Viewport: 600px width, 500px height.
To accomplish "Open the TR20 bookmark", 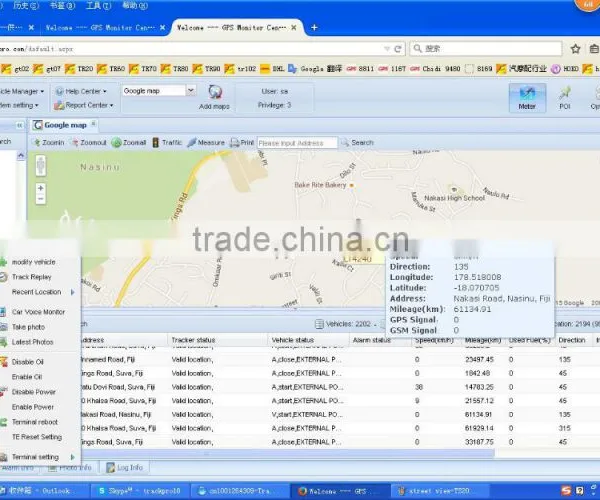I will click(80, 69).
